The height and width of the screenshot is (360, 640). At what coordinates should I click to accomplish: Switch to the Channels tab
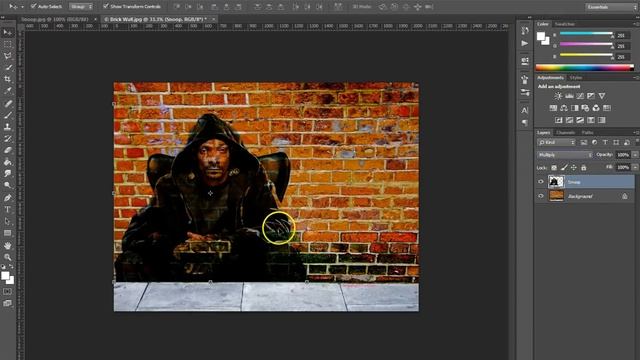coord(566,133)
